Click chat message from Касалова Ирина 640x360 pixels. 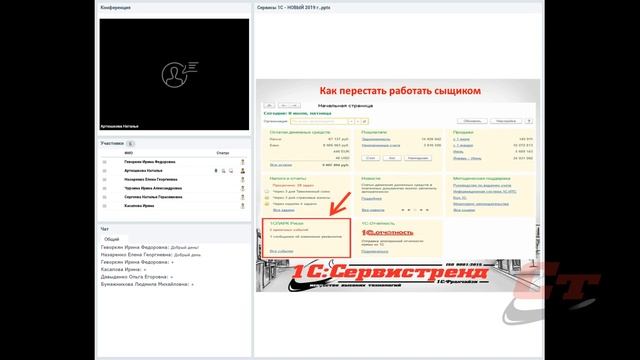(123, 269)
